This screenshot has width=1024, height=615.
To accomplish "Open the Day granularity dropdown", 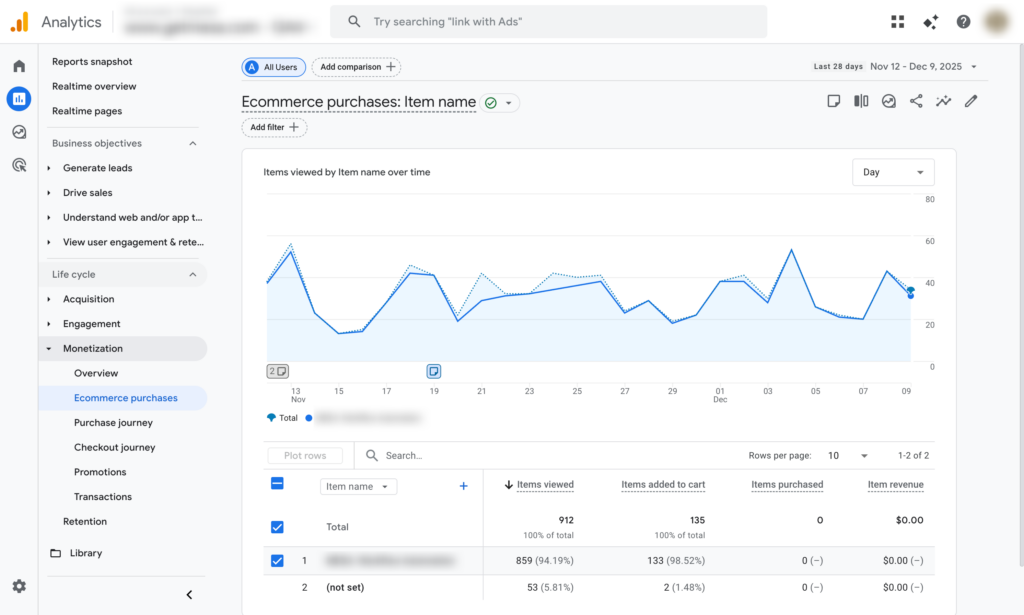I will (x=893, y=172).
